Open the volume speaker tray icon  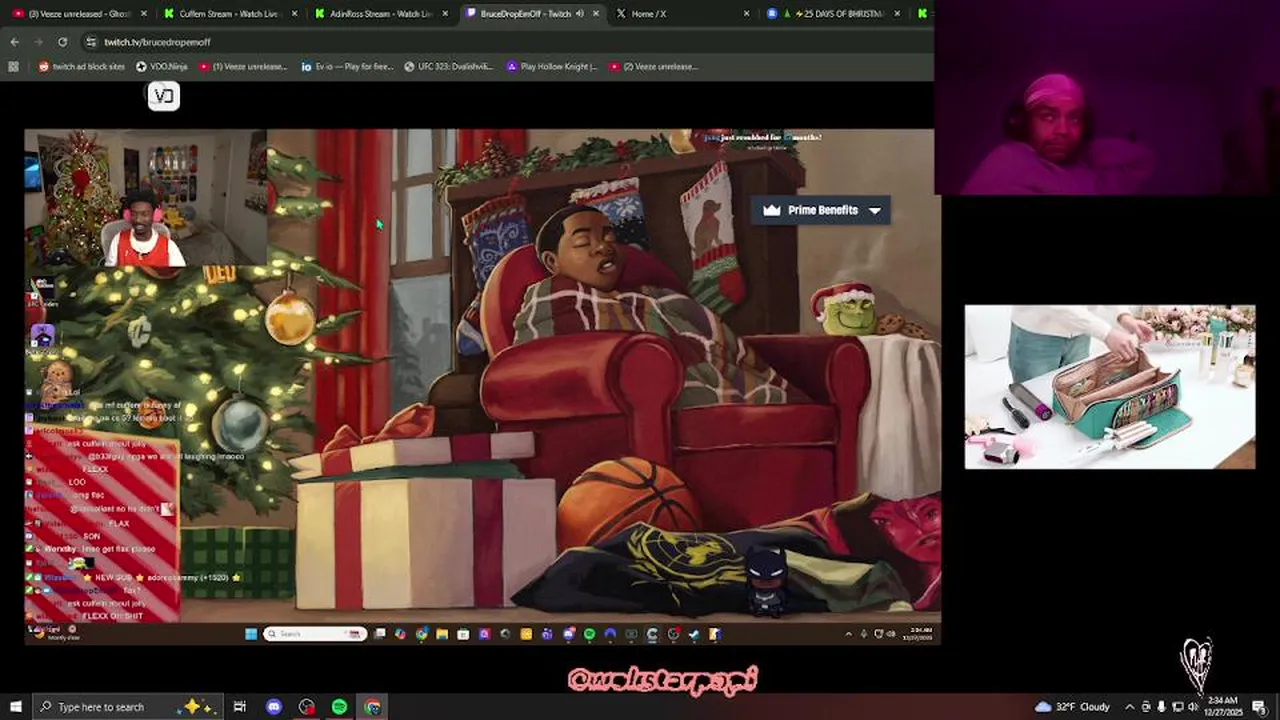pos(1193,707)
